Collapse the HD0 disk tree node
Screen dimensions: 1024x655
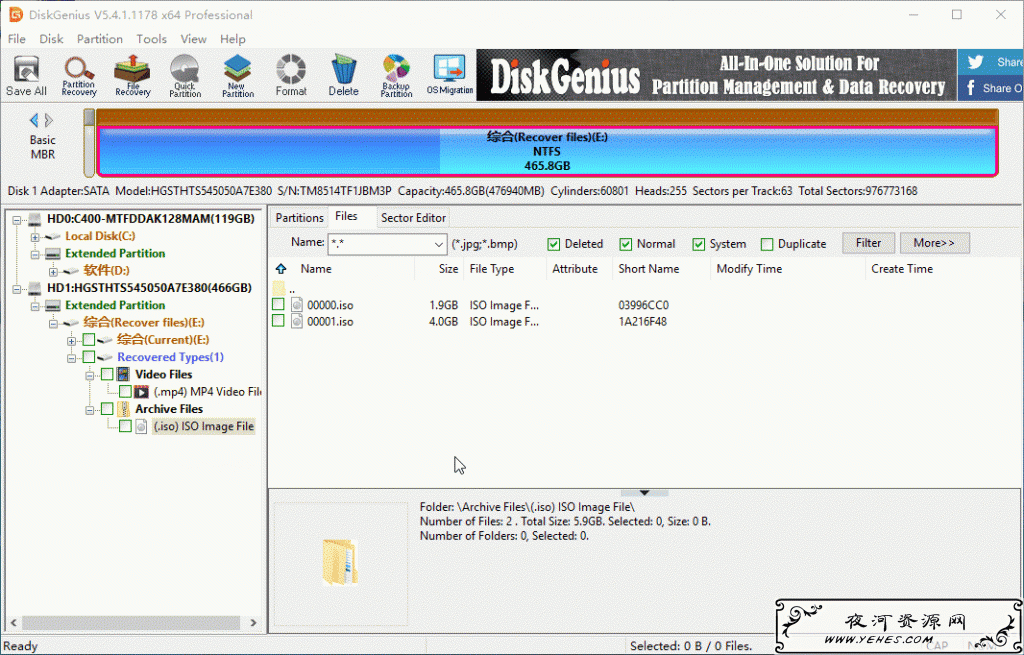(x=17, y=219)
